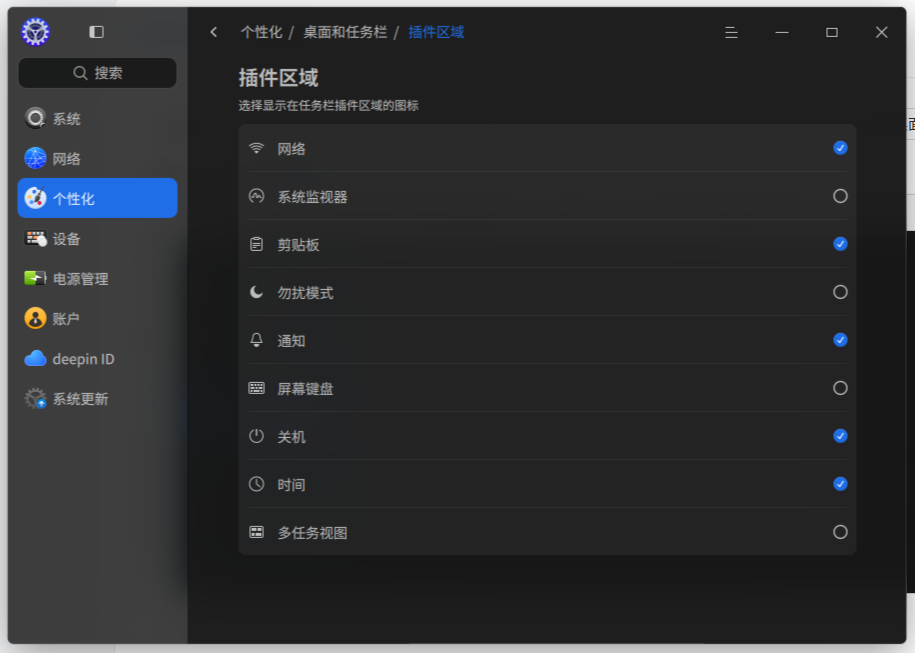Click the wifi icon in 网络 row

click(256, 148)
